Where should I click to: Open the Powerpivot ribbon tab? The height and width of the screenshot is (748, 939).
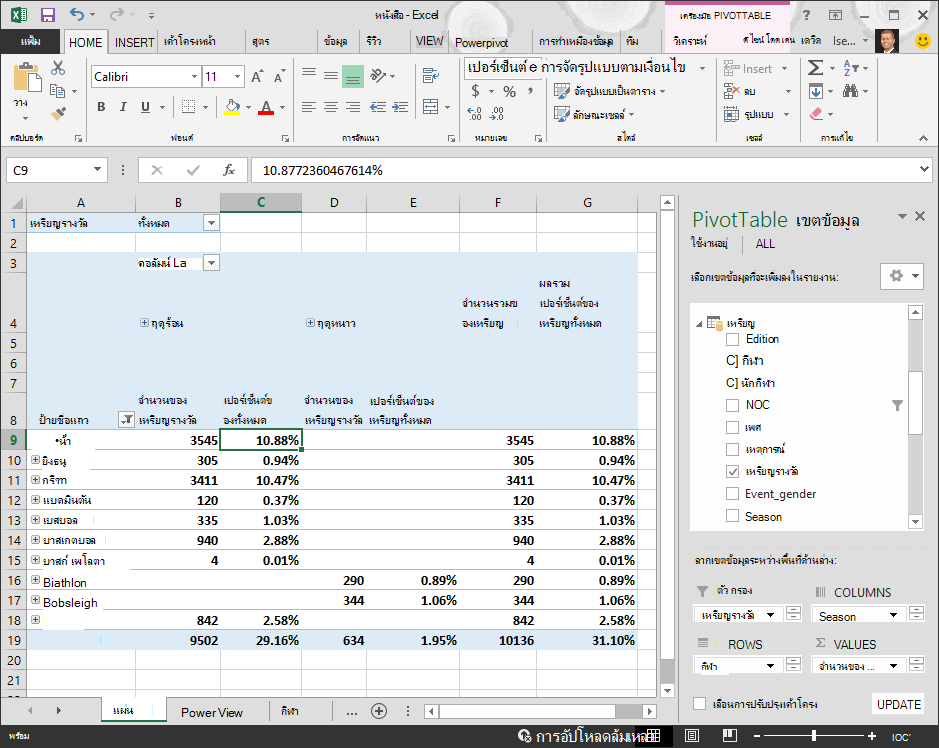pyautogui.click(x=481, y=43)
